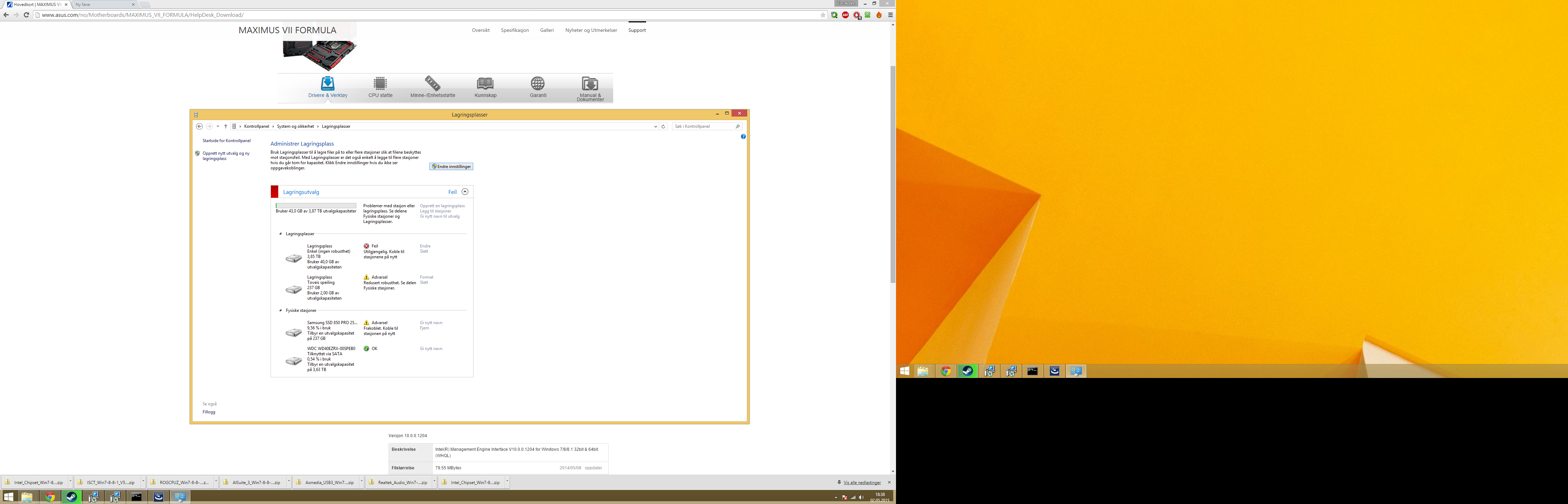This screenshot has height=504, width=1568.
Task: Close Chrome's downloads bar
Action: point(889,483)
